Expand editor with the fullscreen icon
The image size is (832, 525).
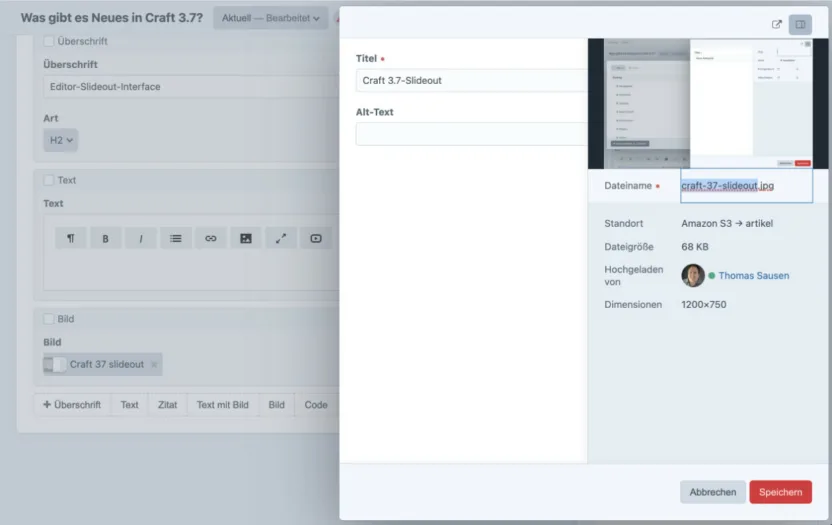[281, 238]
